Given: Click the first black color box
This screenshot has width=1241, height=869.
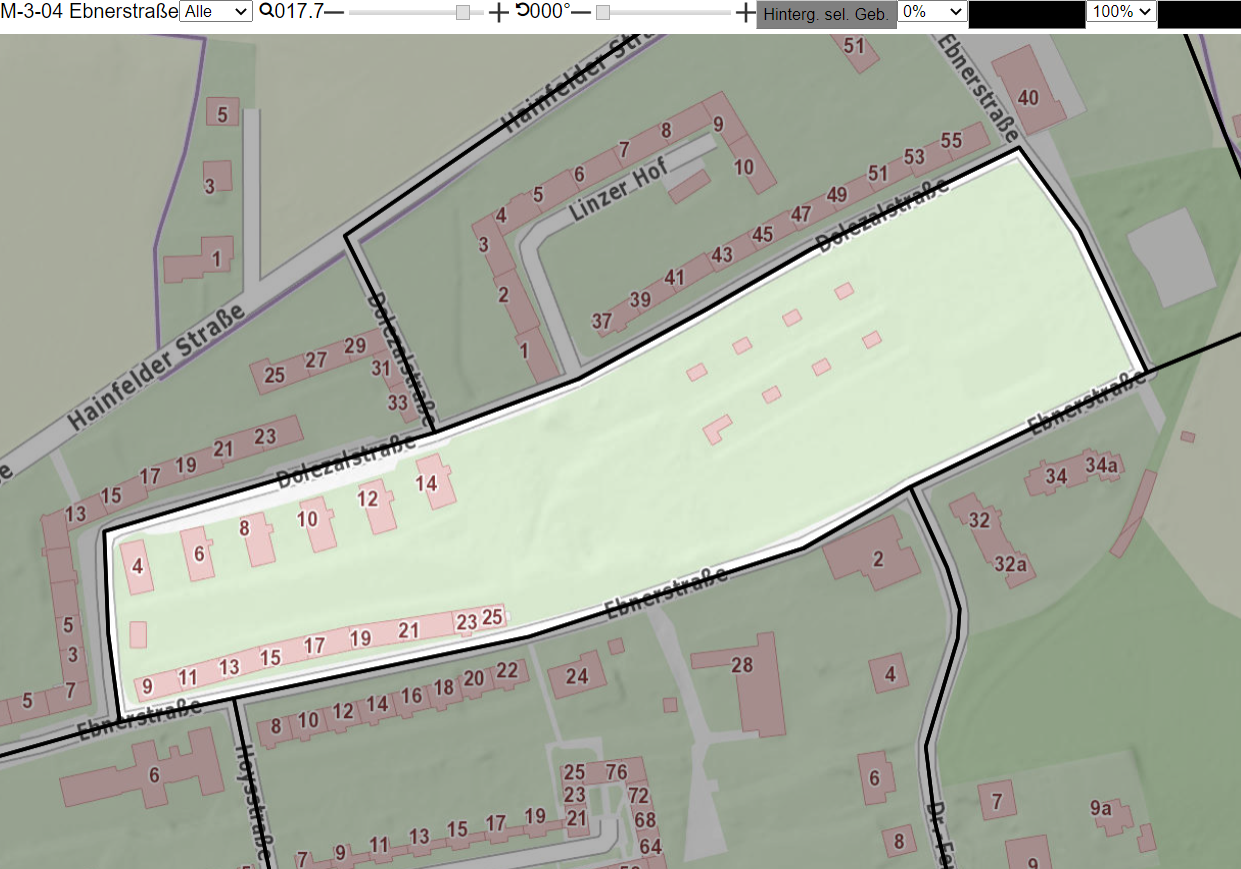Looking at the screenshot, I should click(1027, 14).
